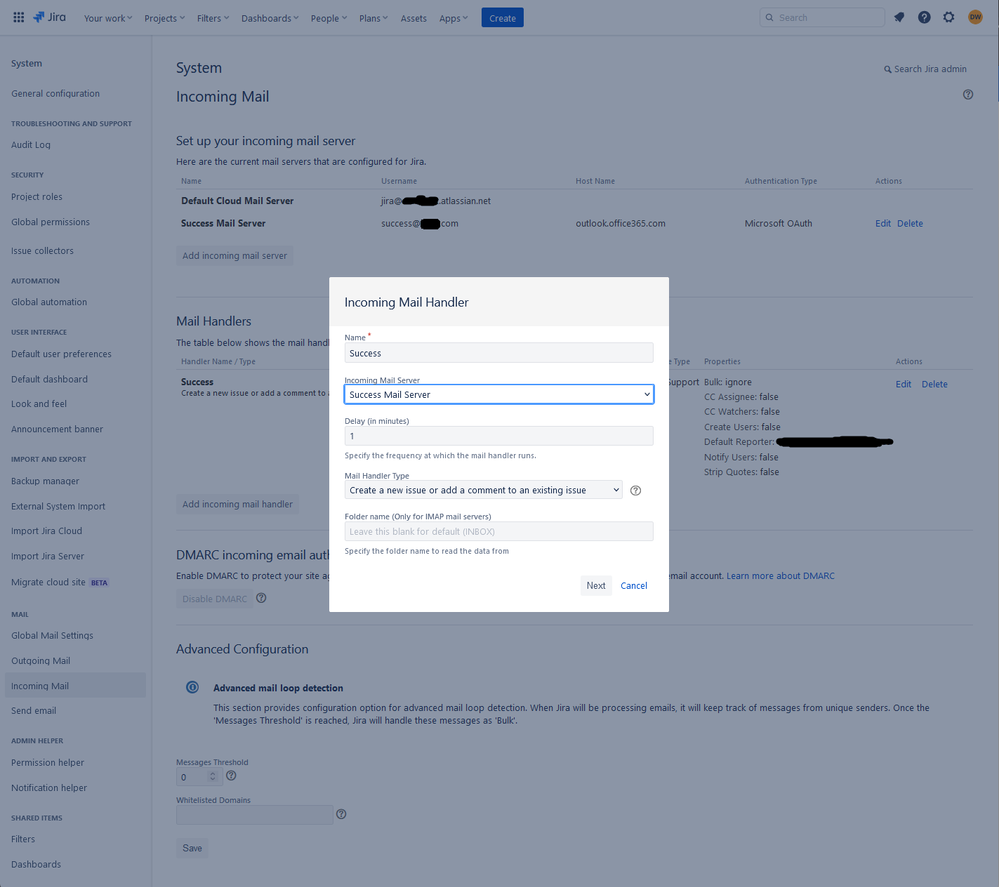999x887 pixels.
Task: Click the handler Name field
Action: coord(499,353)
